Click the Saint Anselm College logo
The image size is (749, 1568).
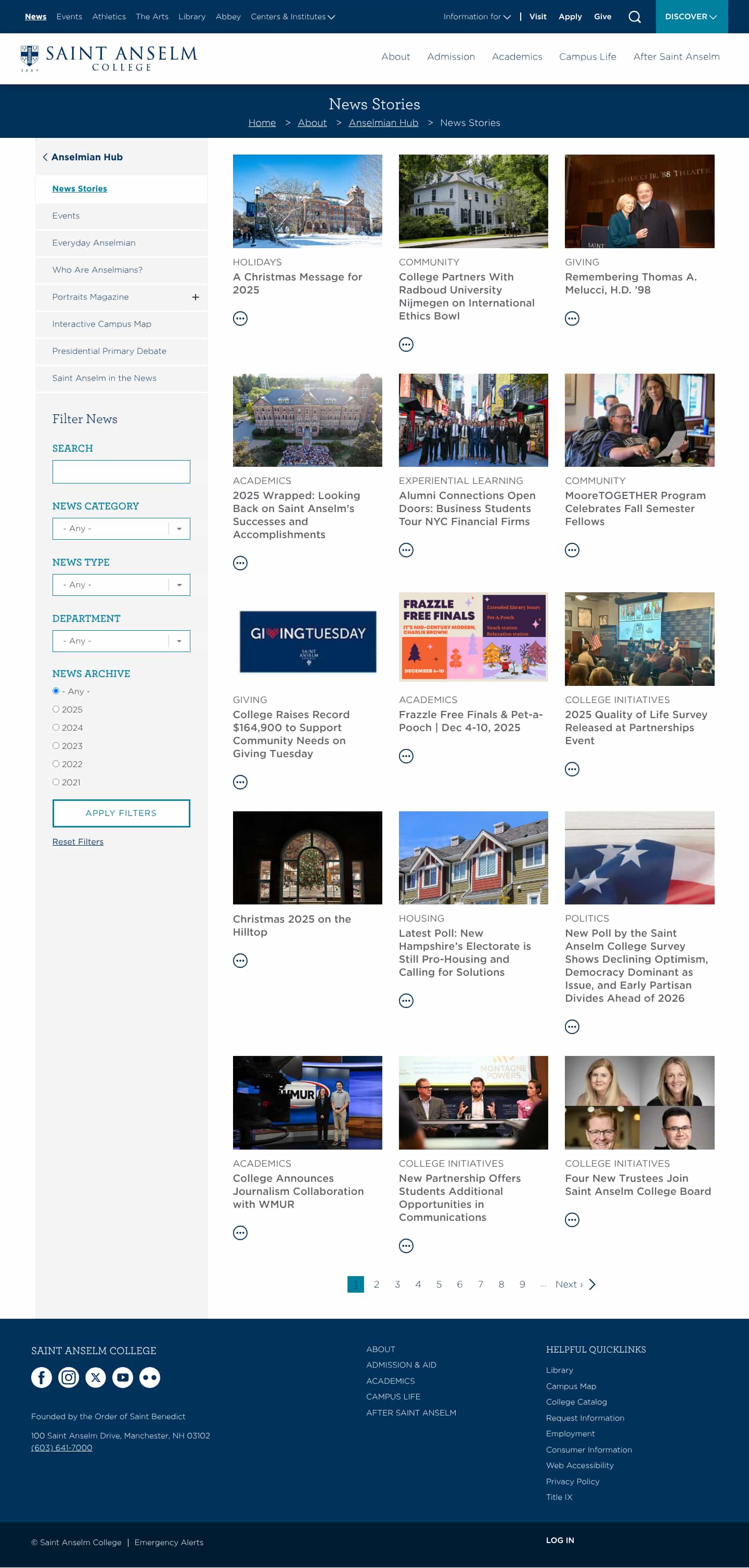click(109, 58)
